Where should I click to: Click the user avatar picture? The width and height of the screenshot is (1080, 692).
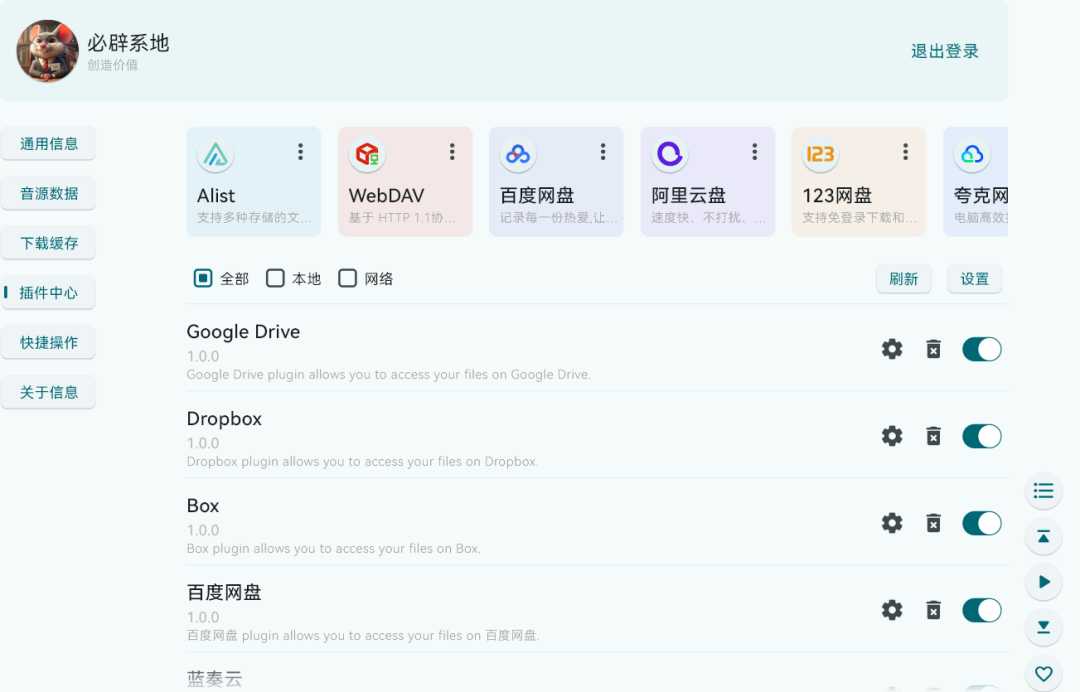48,51
